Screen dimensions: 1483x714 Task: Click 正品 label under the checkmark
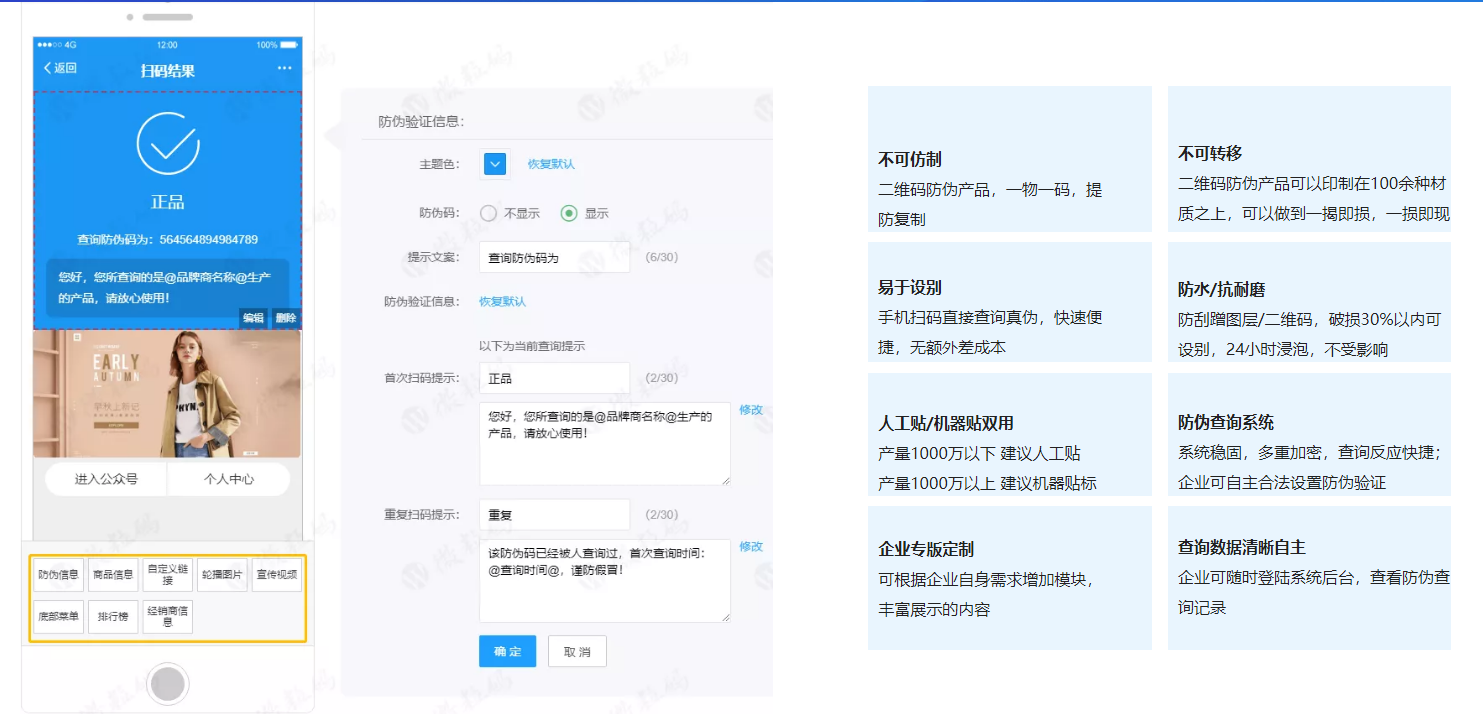point(168,202)
